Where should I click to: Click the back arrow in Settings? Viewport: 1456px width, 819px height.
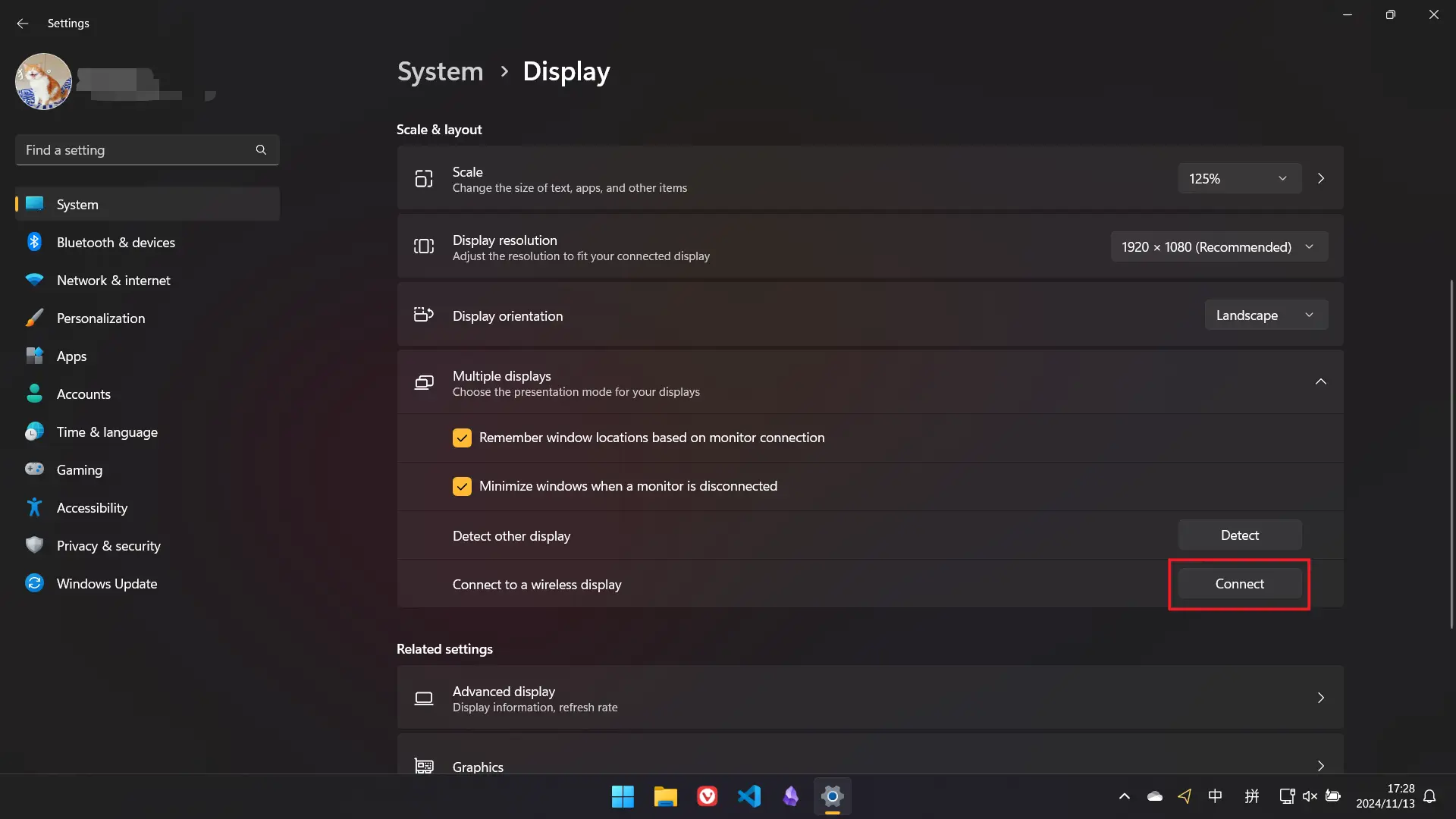(x=22, y=24)
